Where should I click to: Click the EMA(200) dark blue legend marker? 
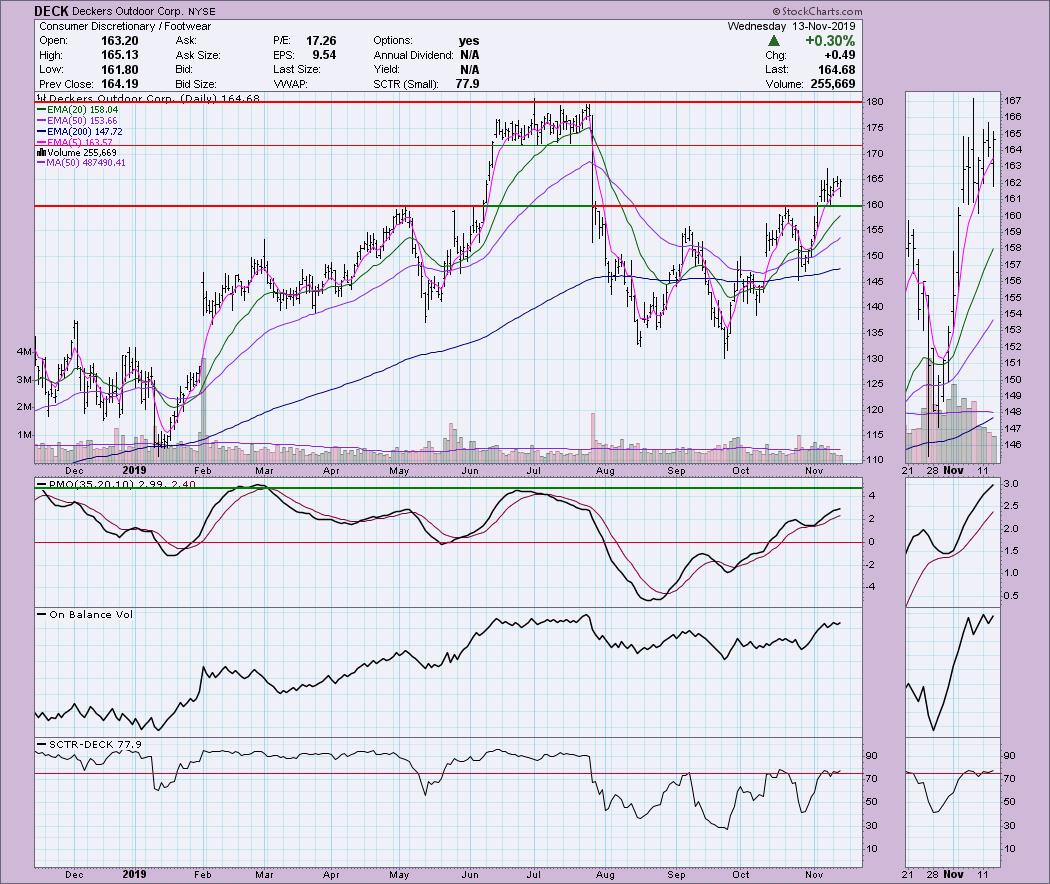click(x=42, y=132)
